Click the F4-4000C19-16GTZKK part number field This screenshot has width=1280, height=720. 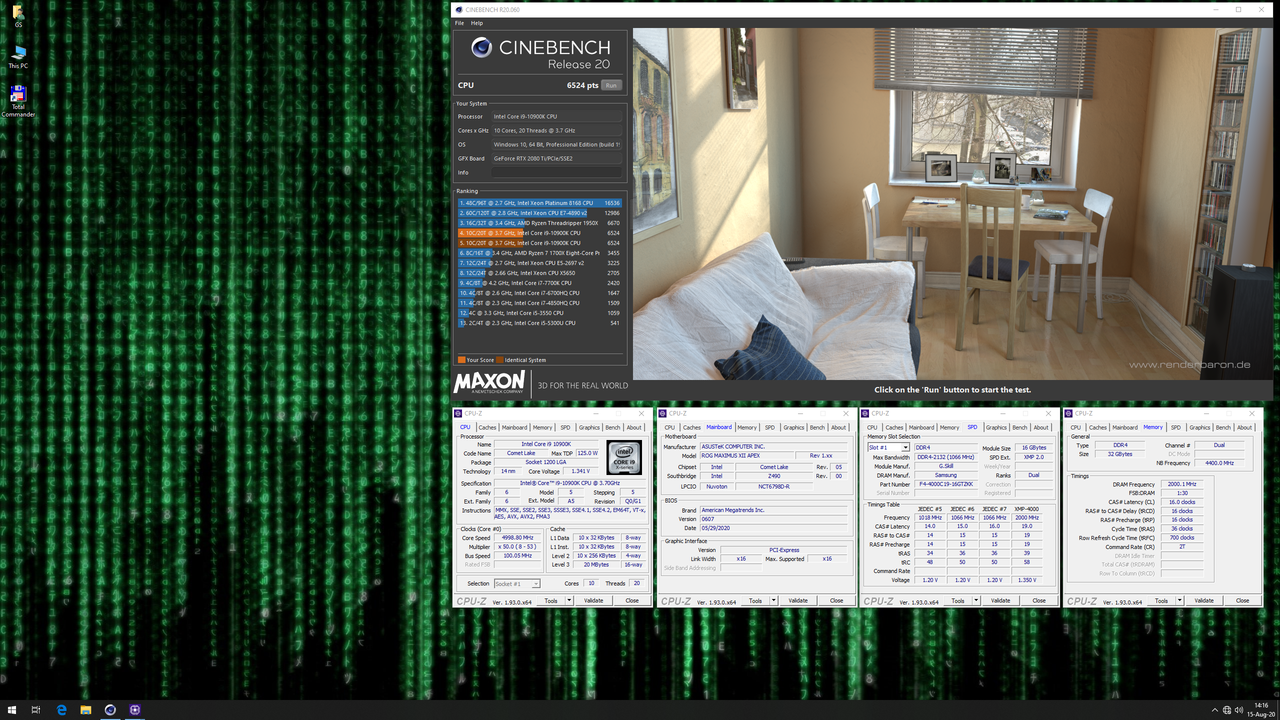(945, 484)
